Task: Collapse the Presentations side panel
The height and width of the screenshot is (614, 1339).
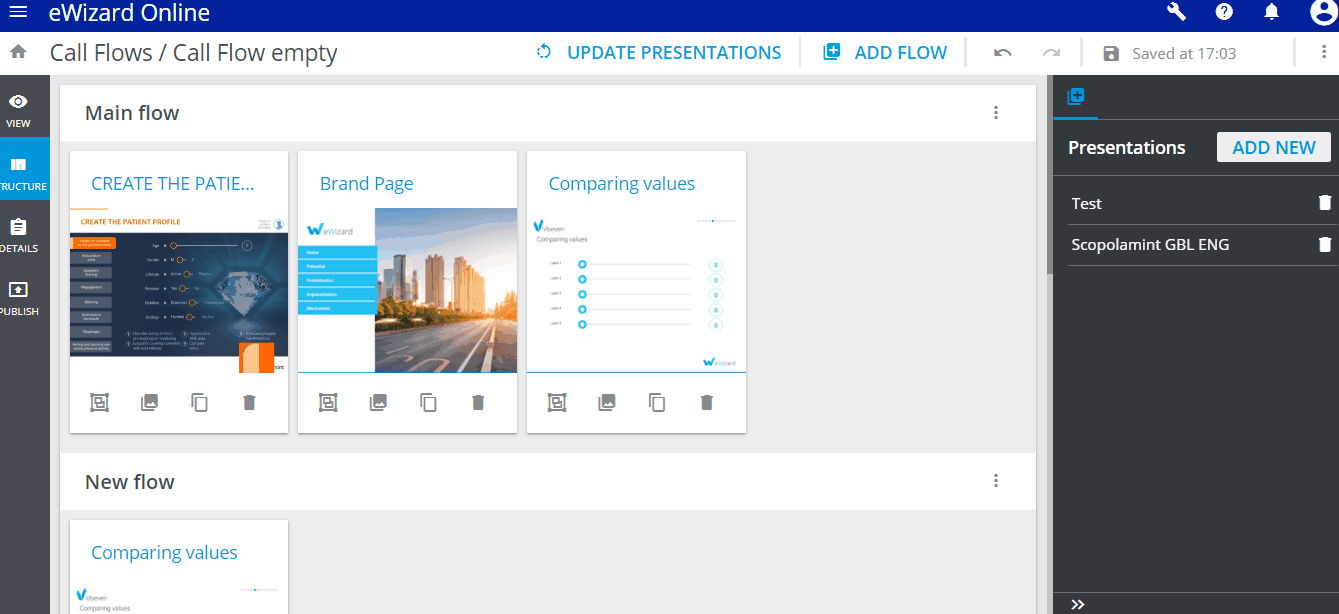Action: pos(1077,604)
